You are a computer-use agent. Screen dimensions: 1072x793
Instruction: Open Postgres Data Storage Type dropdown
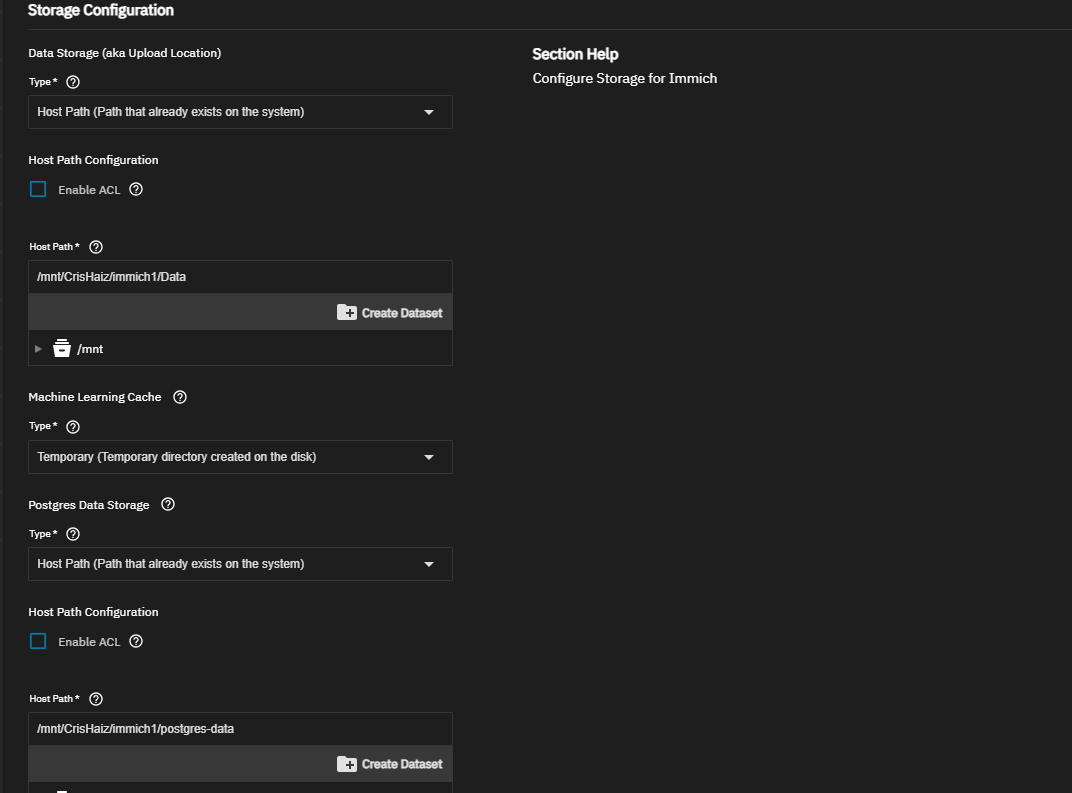240,564
